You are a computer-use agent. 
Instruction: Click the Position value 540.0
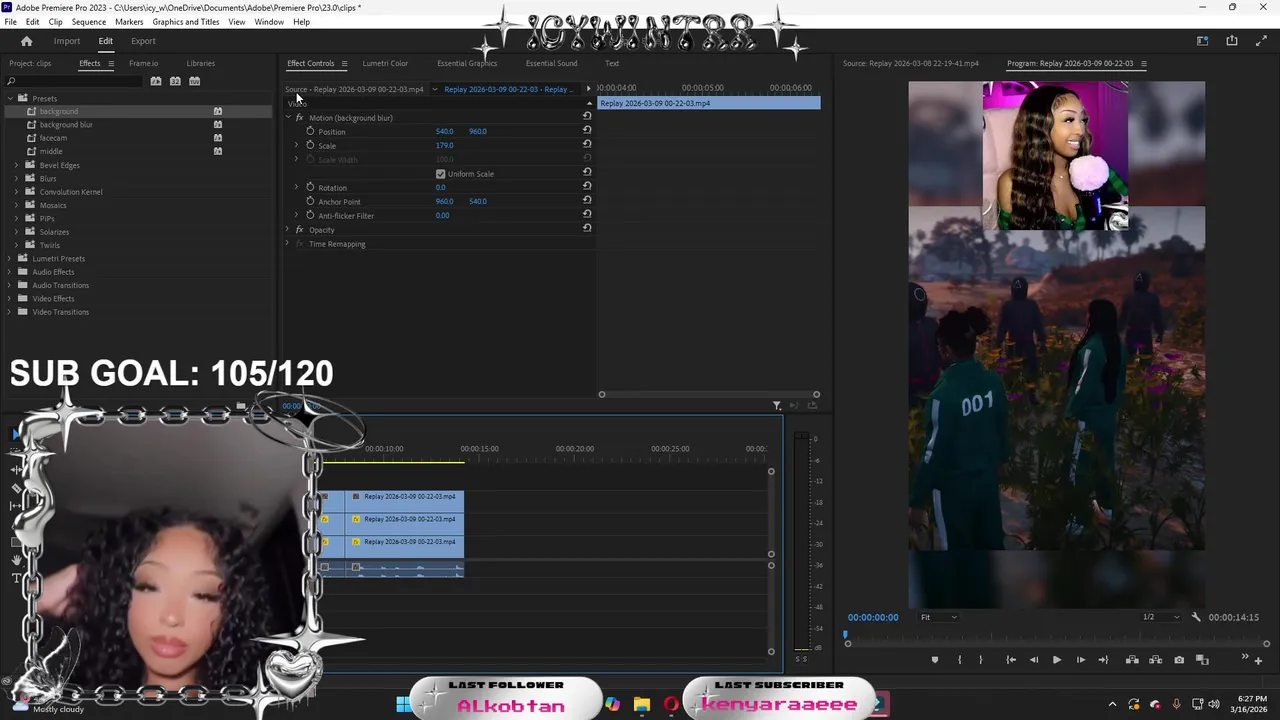[x=444, y=131]
